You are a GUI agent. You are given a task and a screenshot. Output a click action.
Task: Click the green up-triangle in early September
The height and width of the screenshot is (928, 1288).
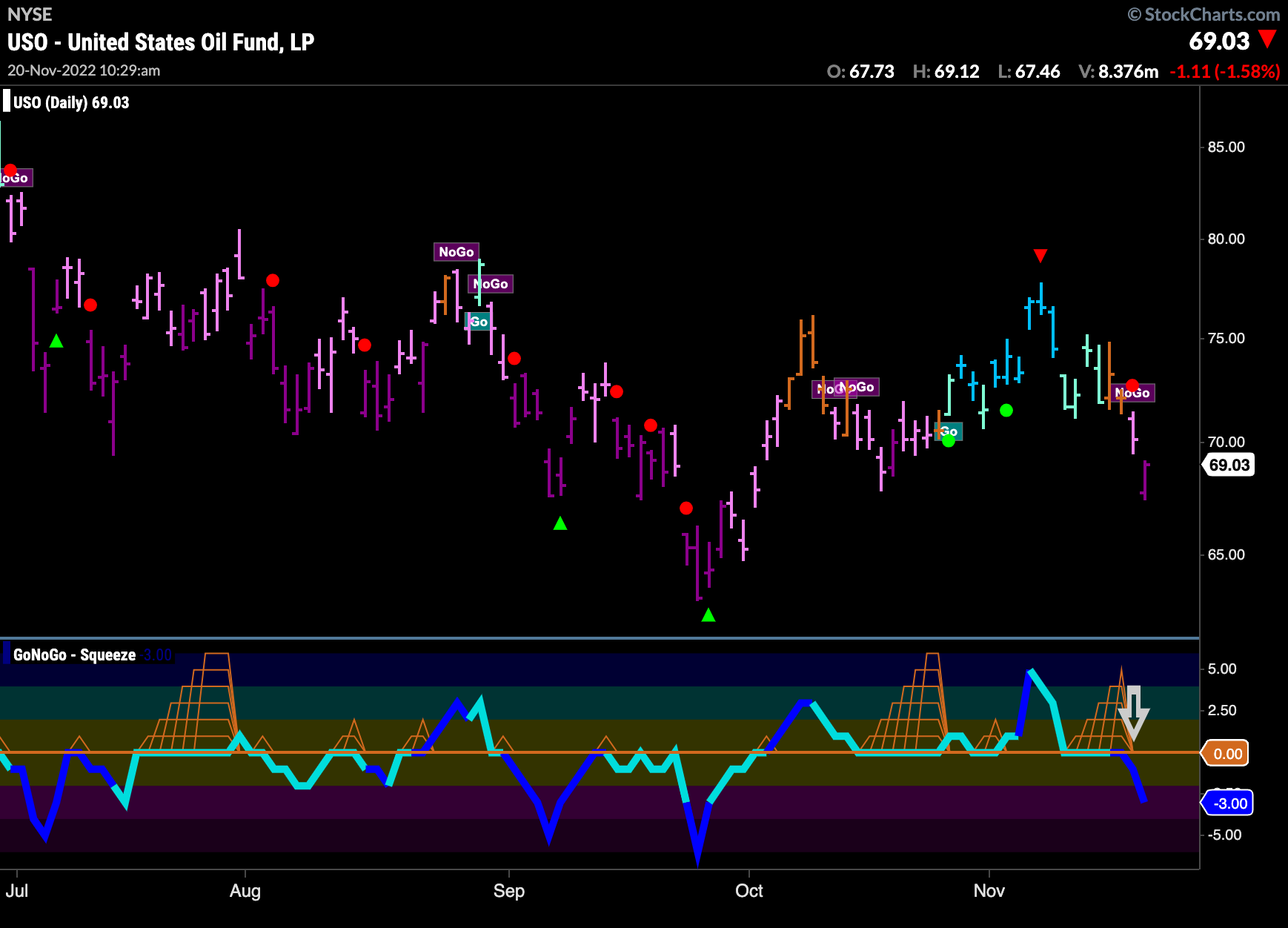tap(560, 523)
